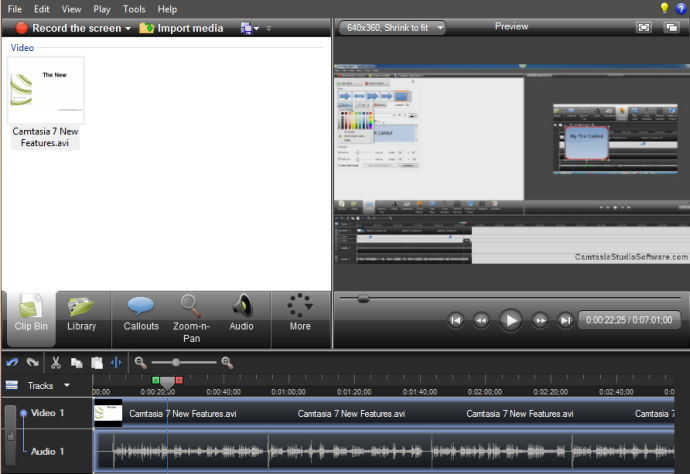Click the Audio 1 waveform clip

384,451
